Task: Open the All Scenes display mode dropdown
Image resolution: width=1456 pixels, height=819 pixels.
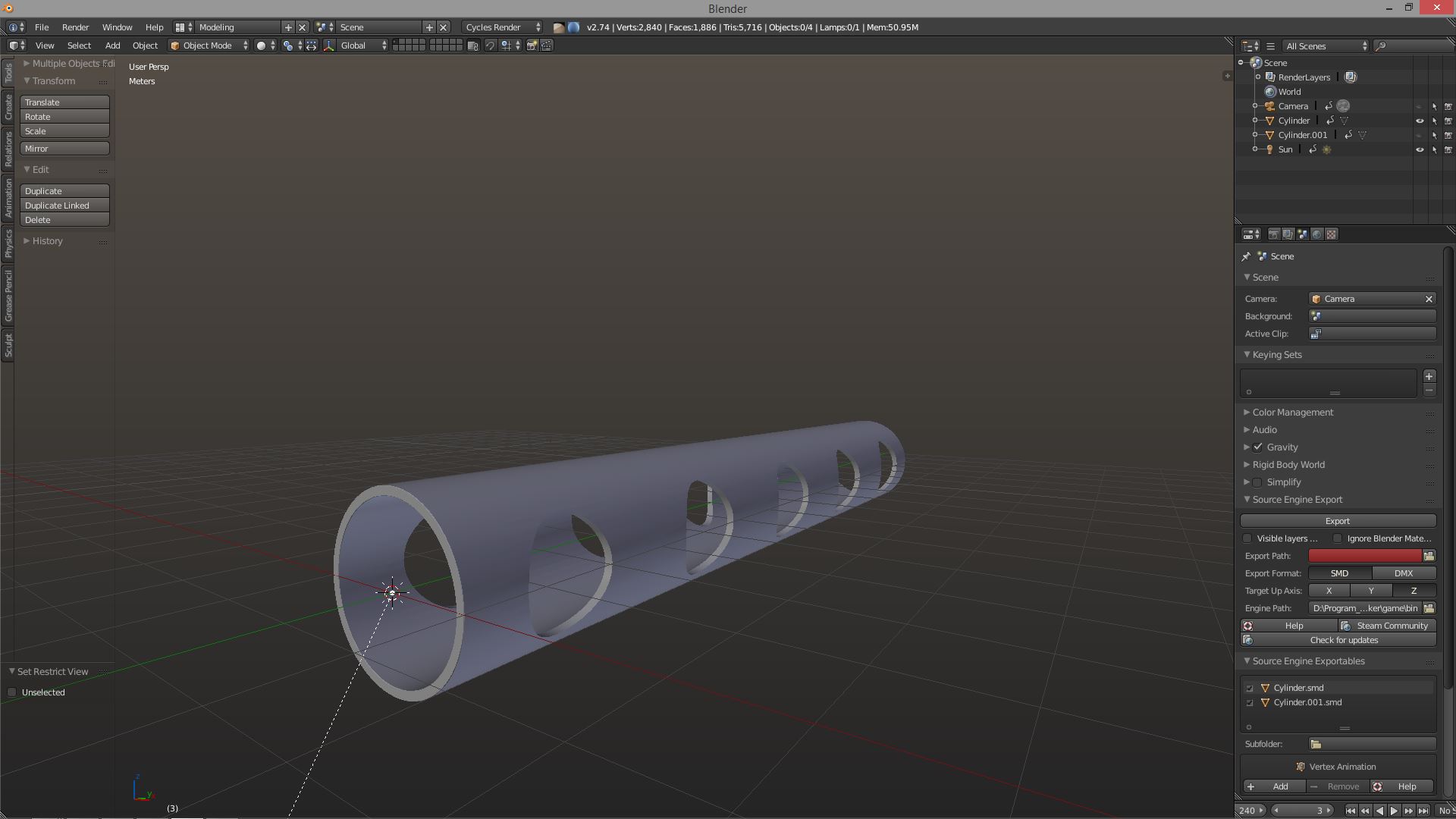Action: point(1323,46)
